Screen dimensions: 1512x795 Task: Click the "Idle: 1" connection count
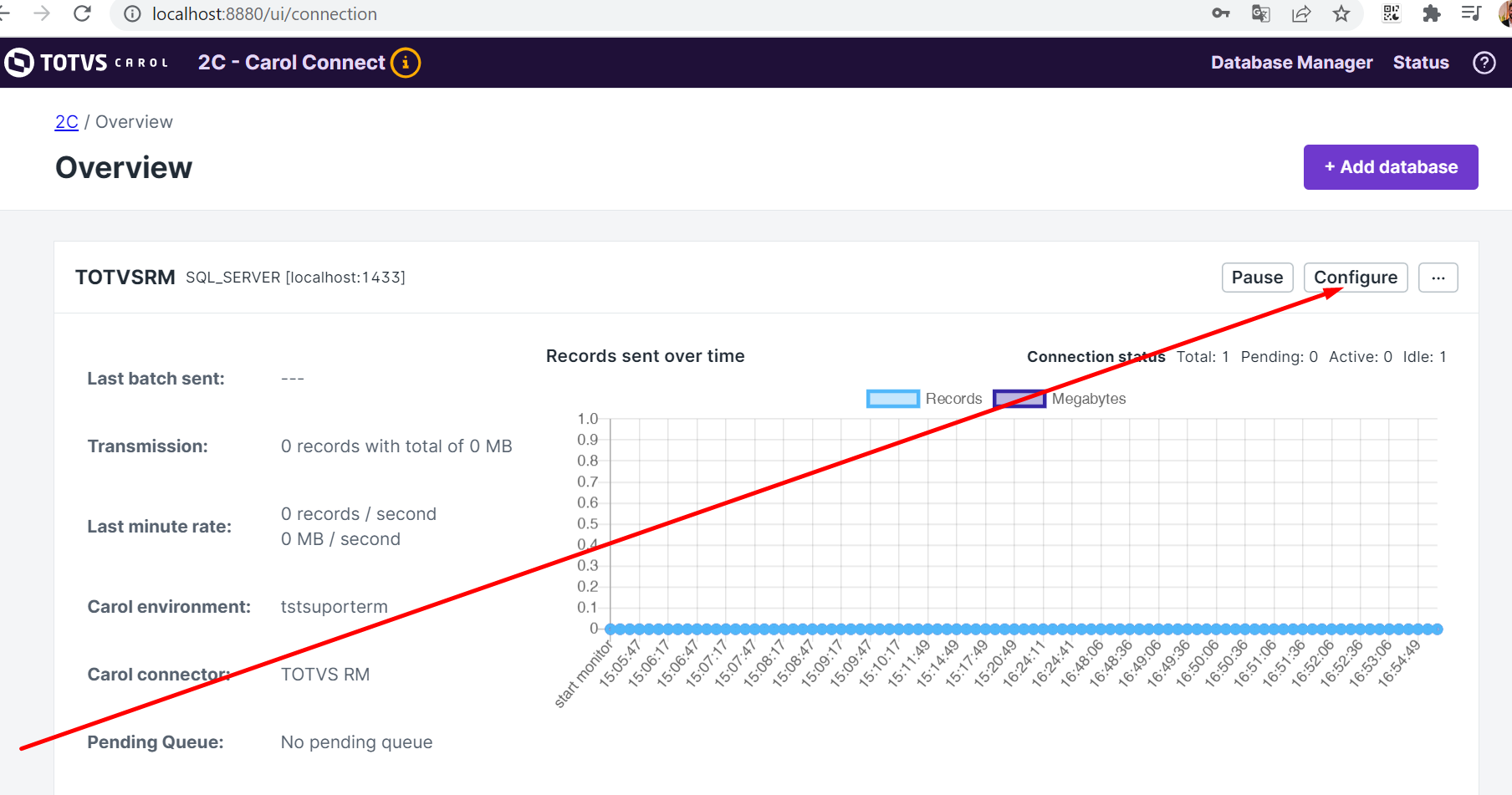(x=1424, y=357)
